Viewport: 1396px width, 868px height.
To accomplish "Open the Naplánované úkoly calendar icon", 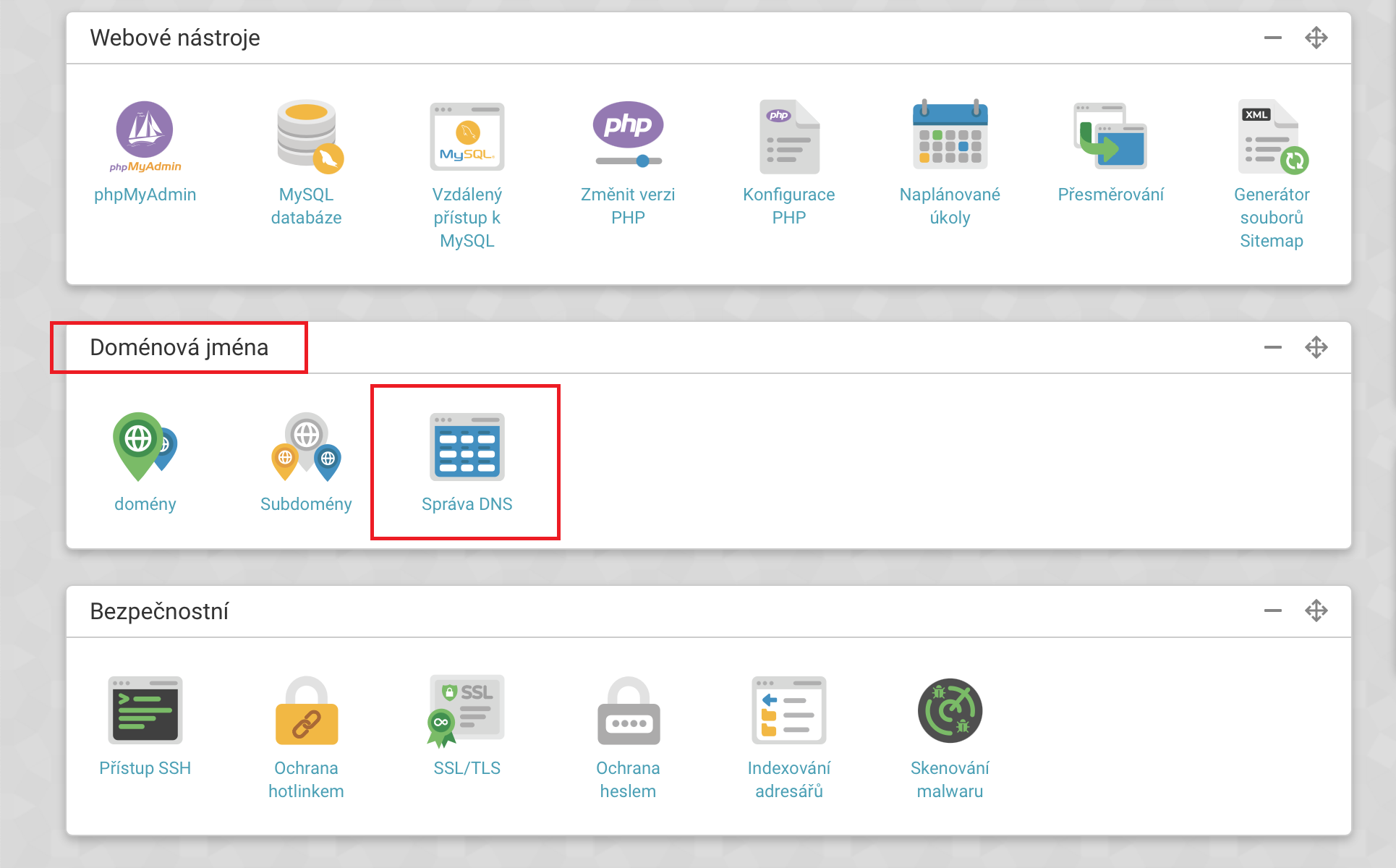I will point(950,135).
